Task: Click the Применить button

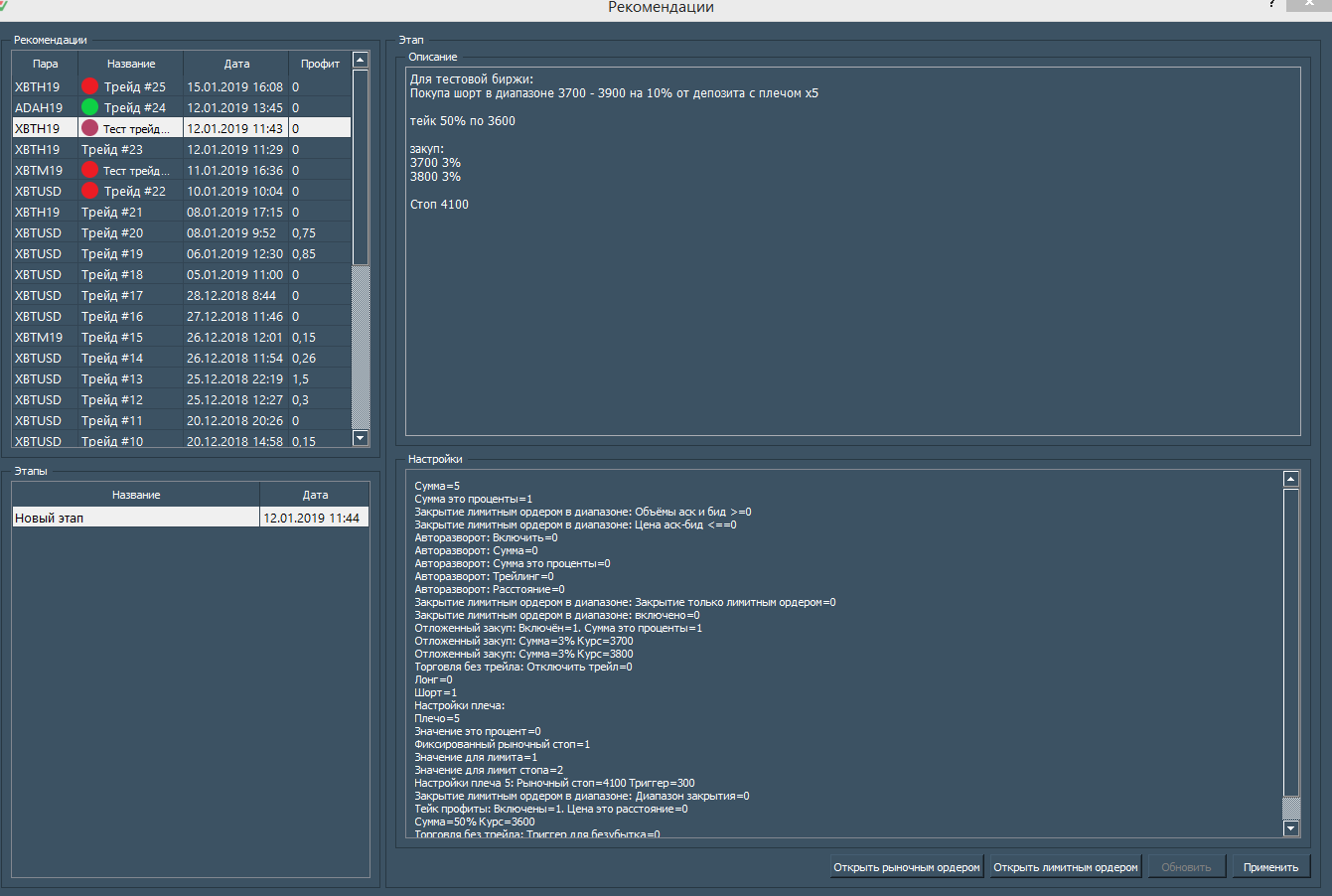Action: pos(1270,867)
